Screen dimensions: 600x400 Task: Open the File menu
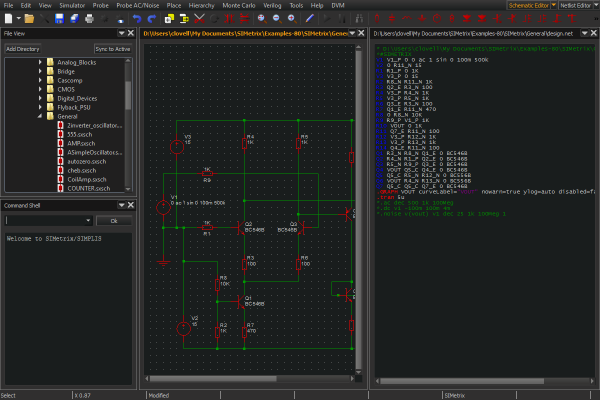(x=8, y=5)
